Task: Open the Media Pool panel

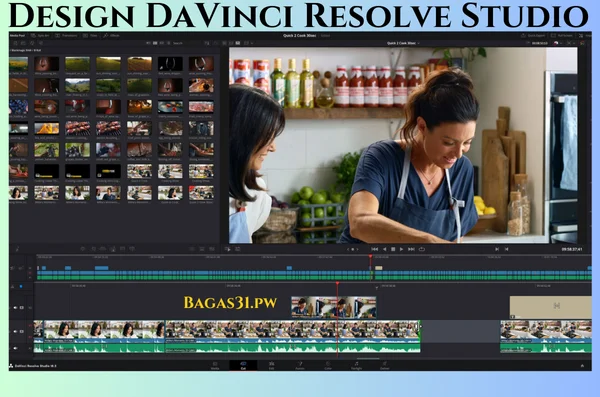Action: (x=17, y=36)
